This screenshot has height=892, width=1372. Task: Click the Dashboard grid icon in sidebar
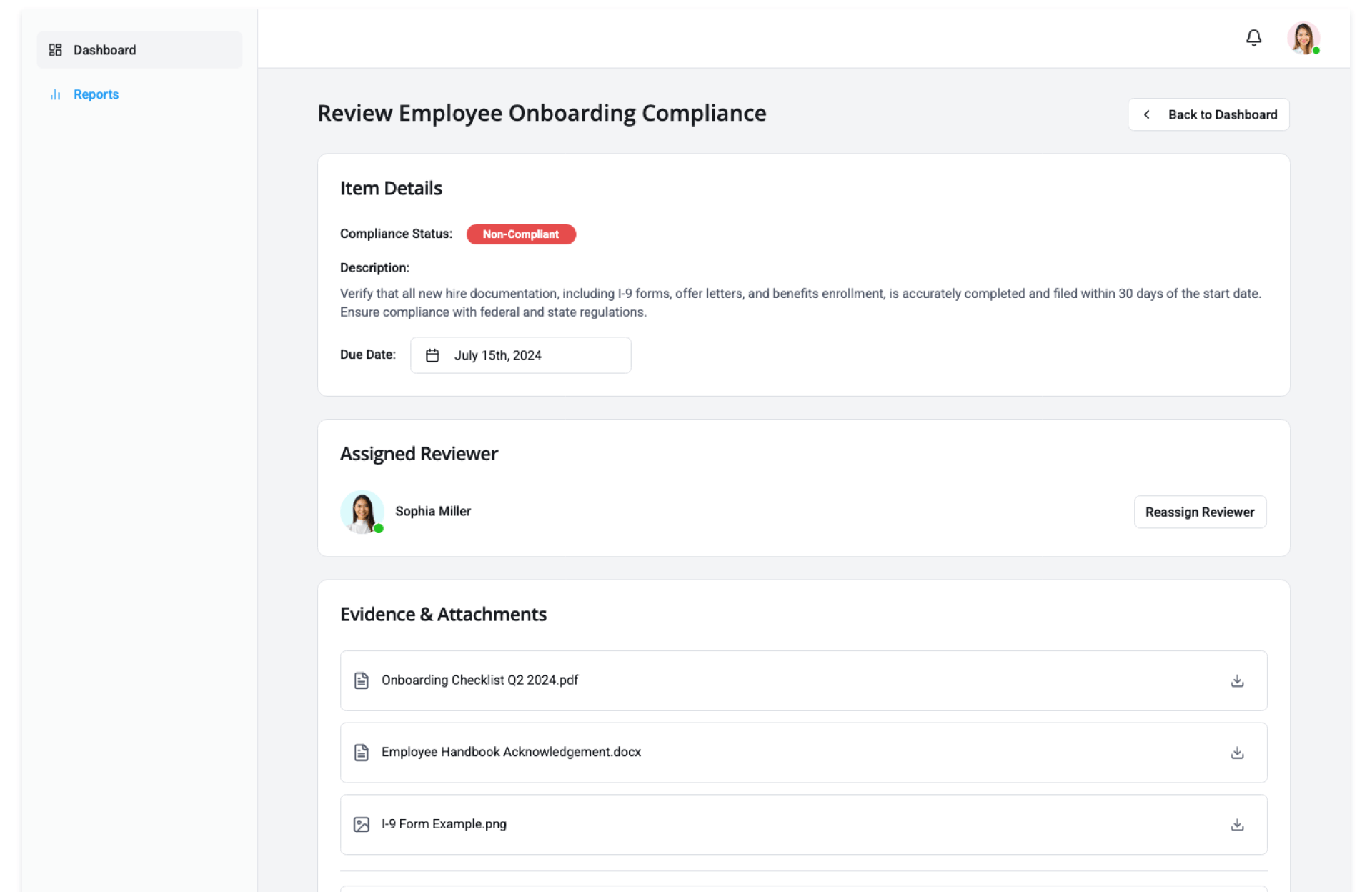[55, 50]
